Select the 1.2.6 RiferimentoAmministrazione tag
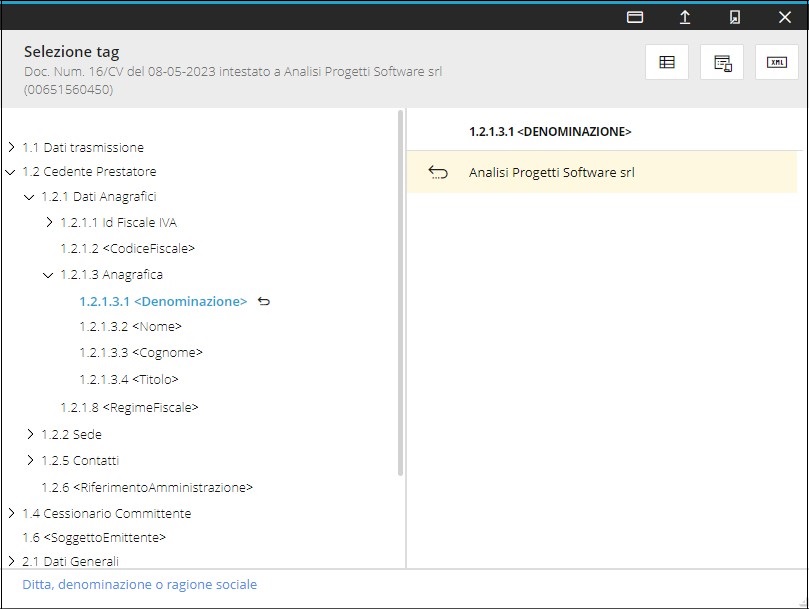 tap(146, 488)
